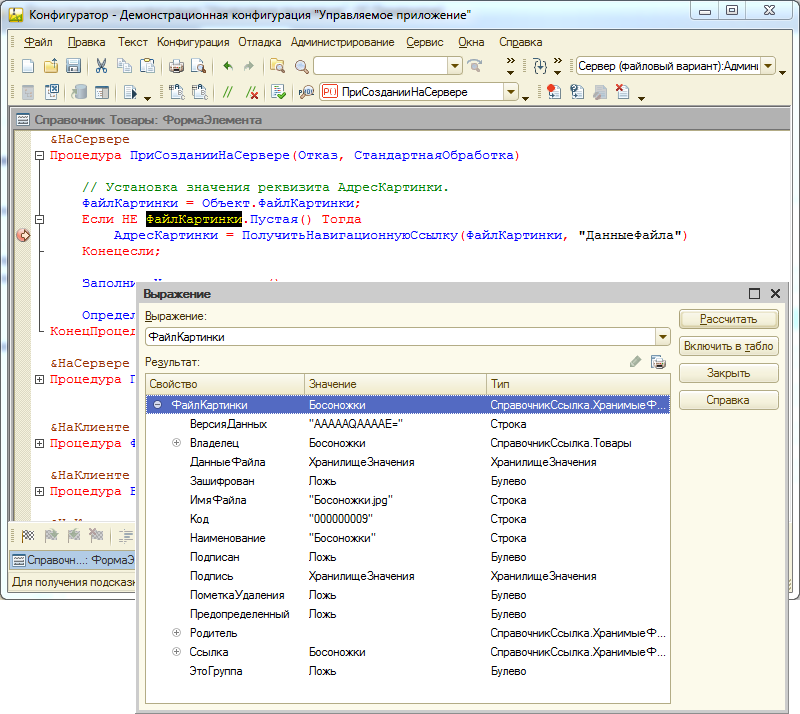Expand the Владелец property row

point(176,443)
